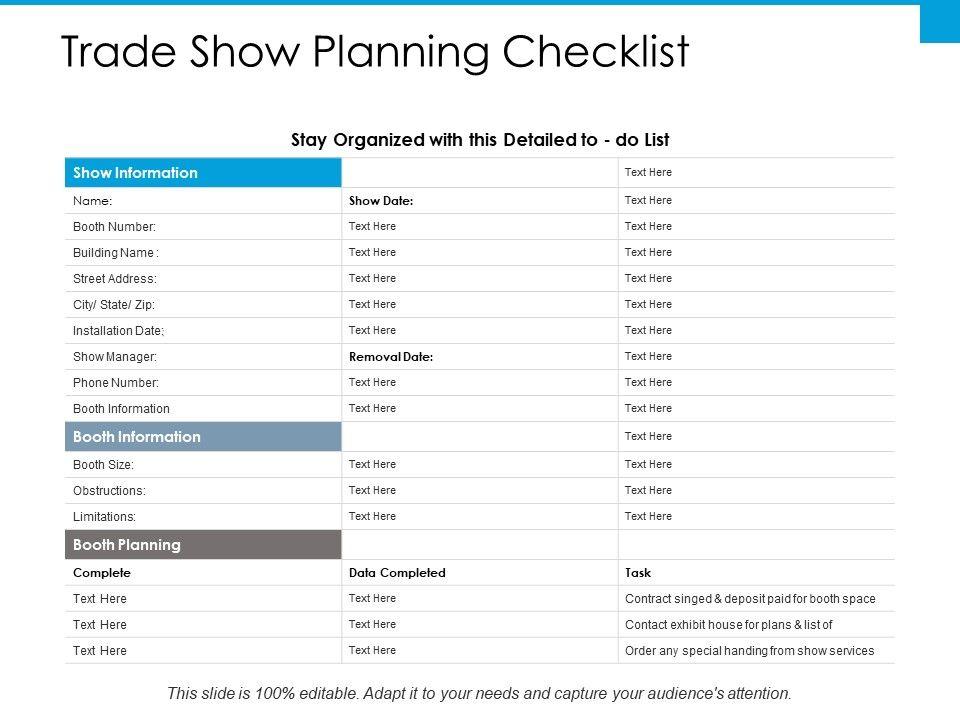Click the Booth Size: row label
The height and width of the screenshot is (720, 960).
(x=103, y=465)
